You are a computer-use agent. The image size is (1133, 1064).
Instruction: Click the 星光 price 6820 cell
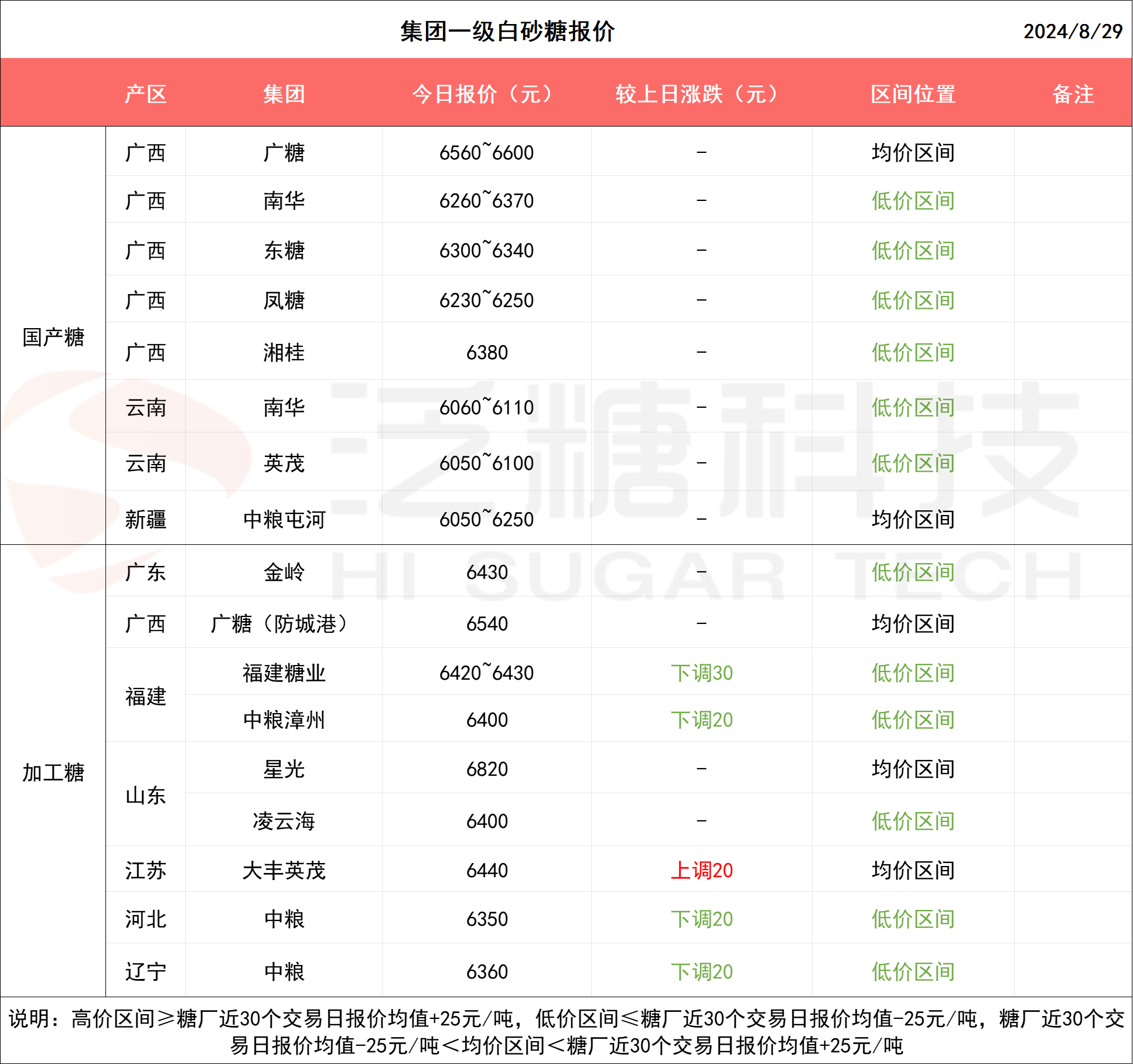click(486, 769)
